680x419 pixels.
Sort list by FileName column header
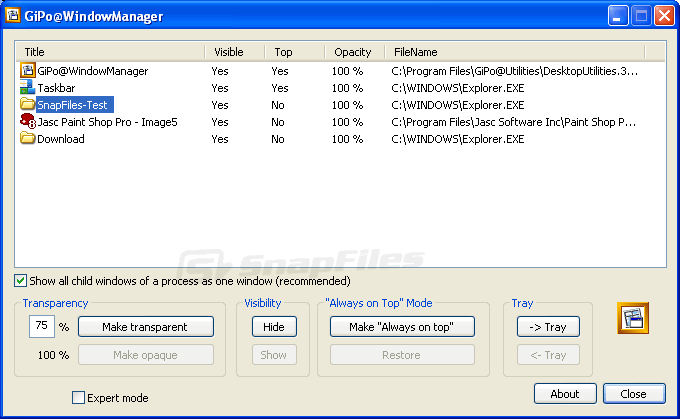point(515,52)
